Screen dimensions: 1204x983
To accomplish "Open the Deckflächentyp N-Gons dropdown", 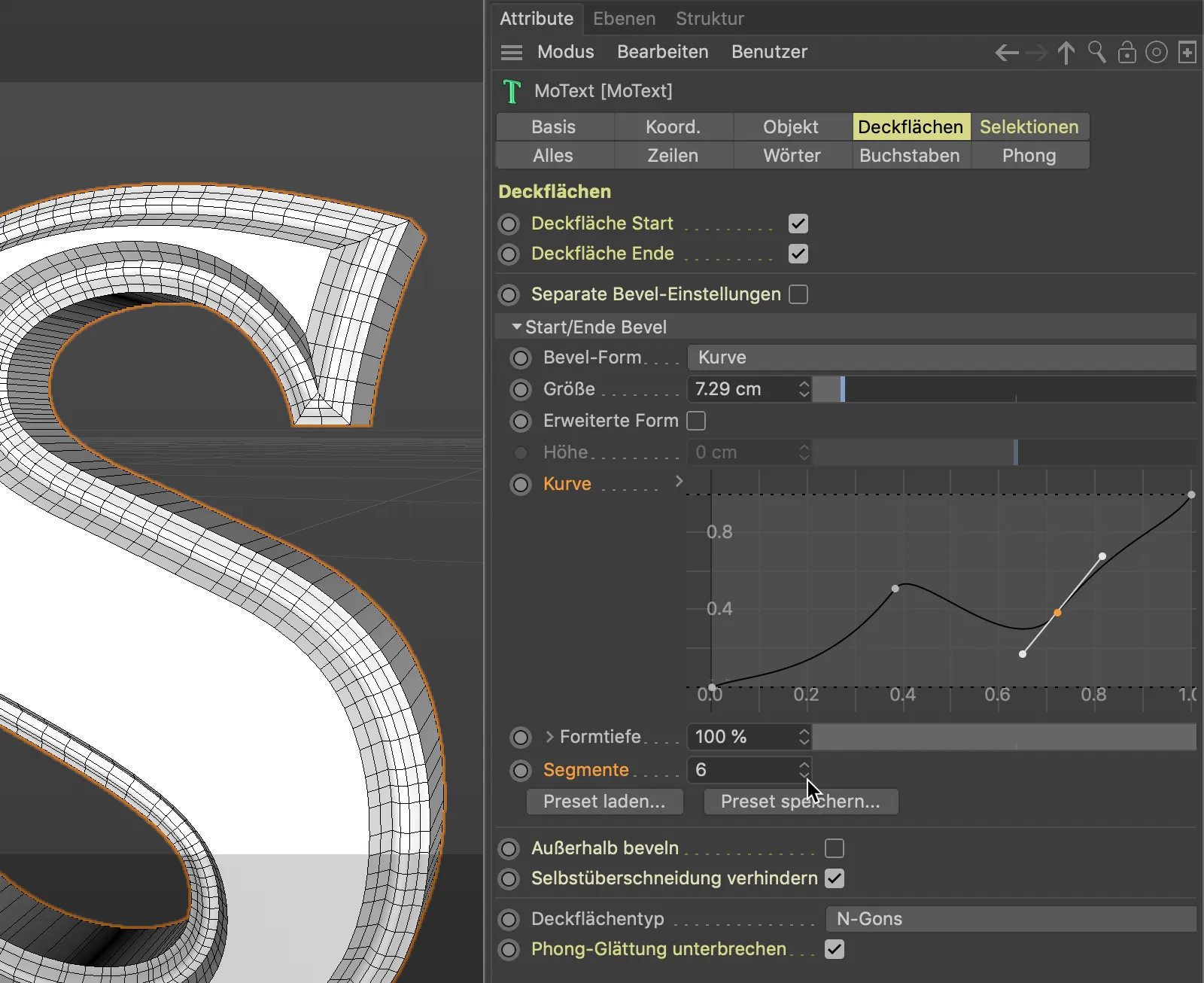I will [1011, 919].
